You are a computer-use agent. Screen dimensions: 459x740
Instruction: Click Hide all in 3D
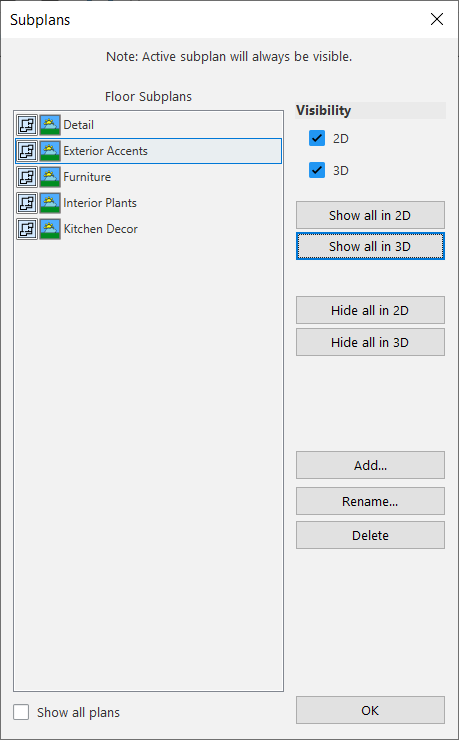tap(370, 342)
